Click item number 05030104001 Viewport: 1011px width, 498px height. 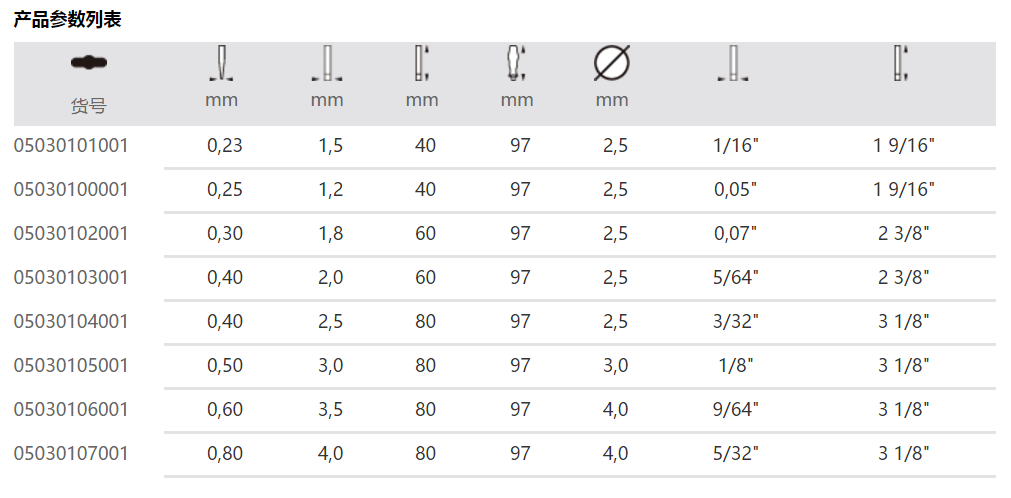point(71,322)
